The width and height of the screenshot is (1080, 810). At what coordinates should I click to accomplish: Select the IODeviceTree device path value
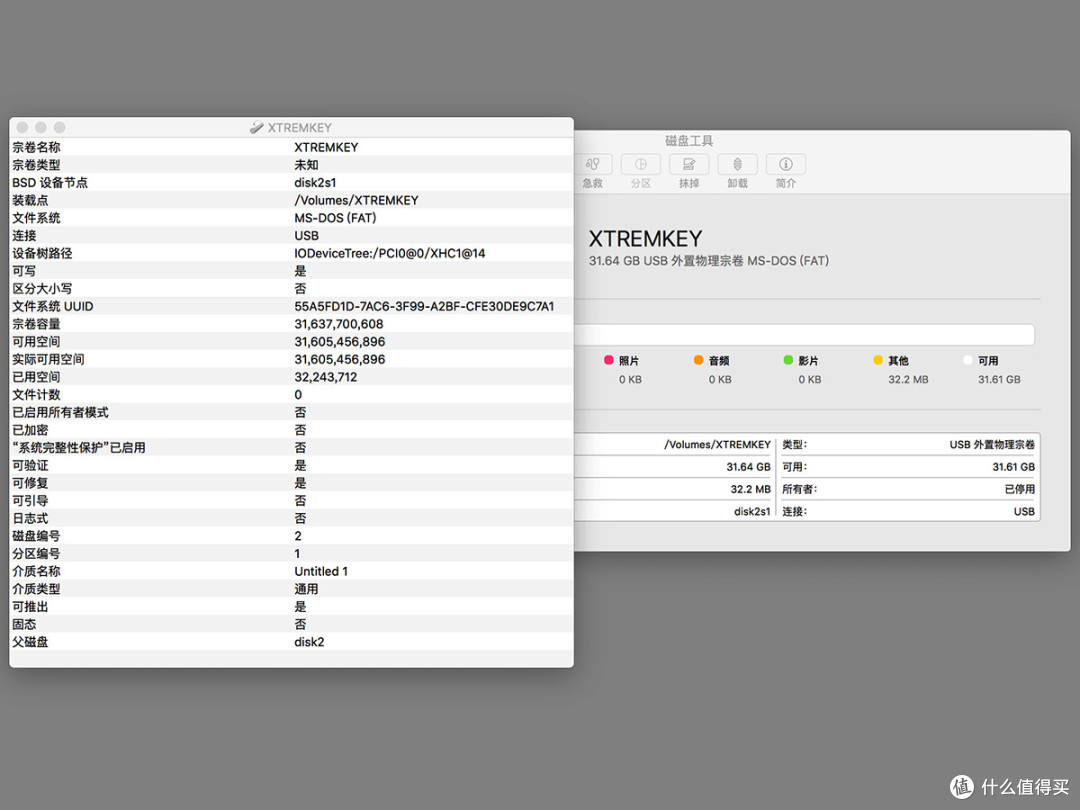(389, 253)
